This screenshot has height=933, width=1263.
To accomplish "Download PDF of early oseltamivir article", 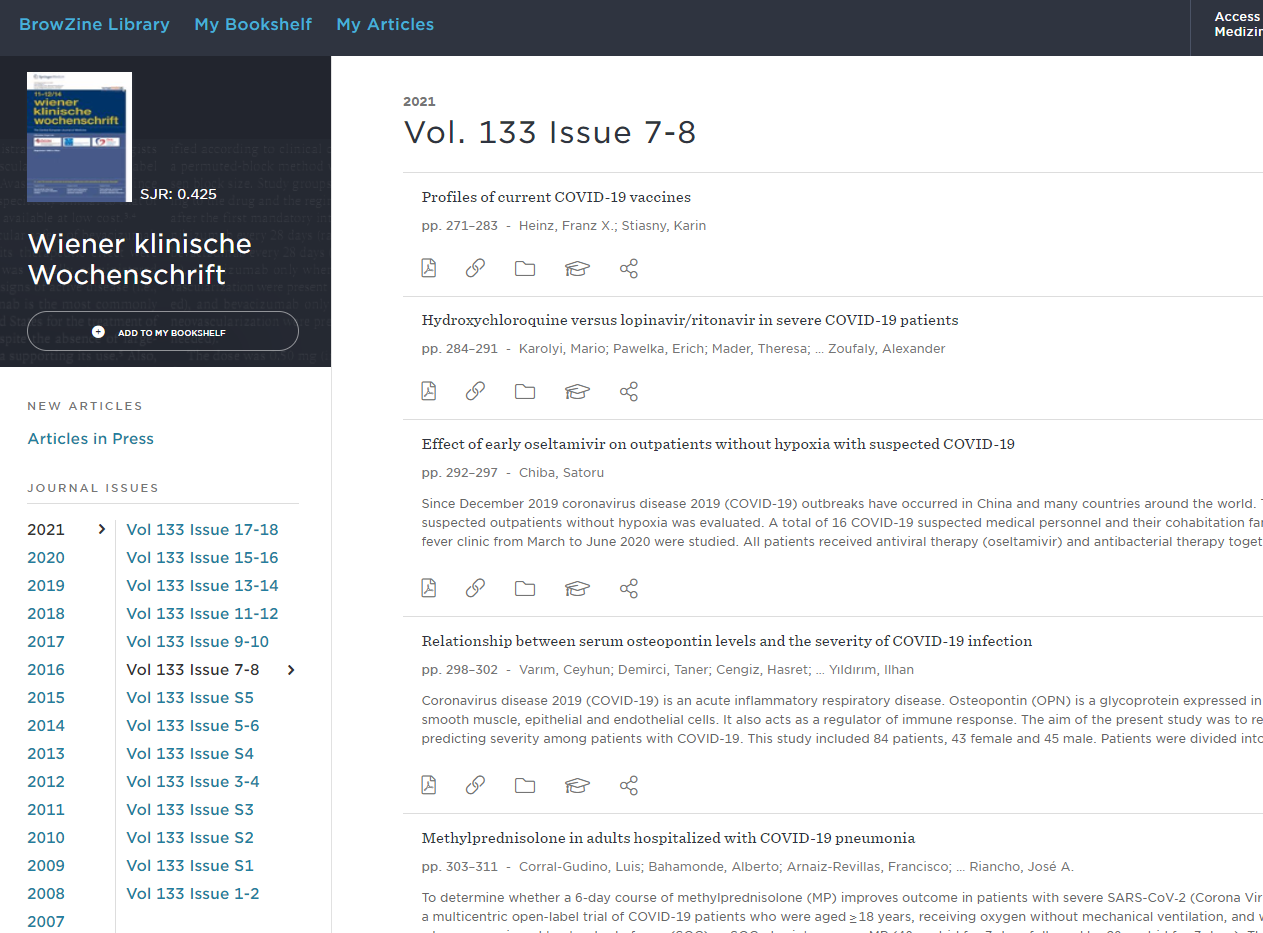I will [429, 588].
